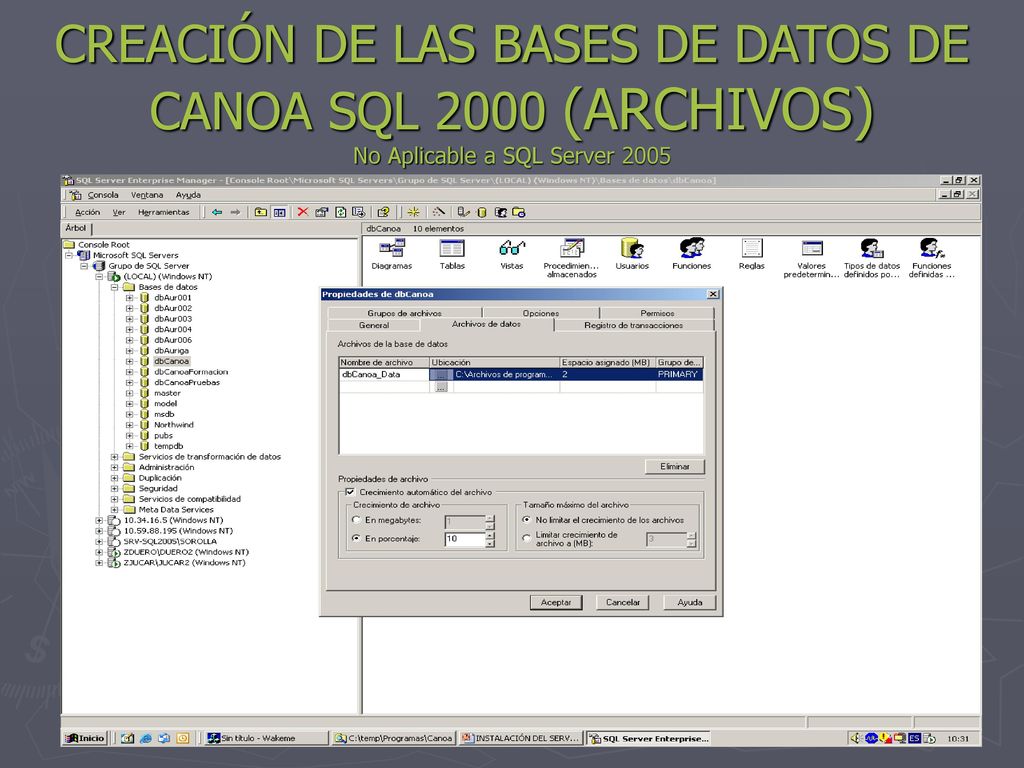Viewport: 1024px width, 768px height.
Task: Open the Reglas icon
Action: (x=752, y=254)
